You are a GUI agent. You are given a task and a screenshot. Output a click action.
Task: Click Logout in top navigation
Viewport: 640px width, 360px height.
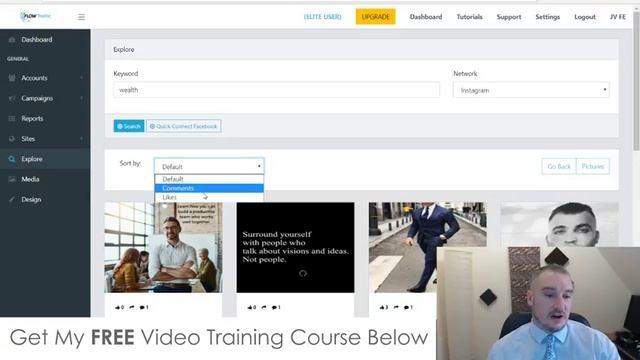tap(584, 17)
